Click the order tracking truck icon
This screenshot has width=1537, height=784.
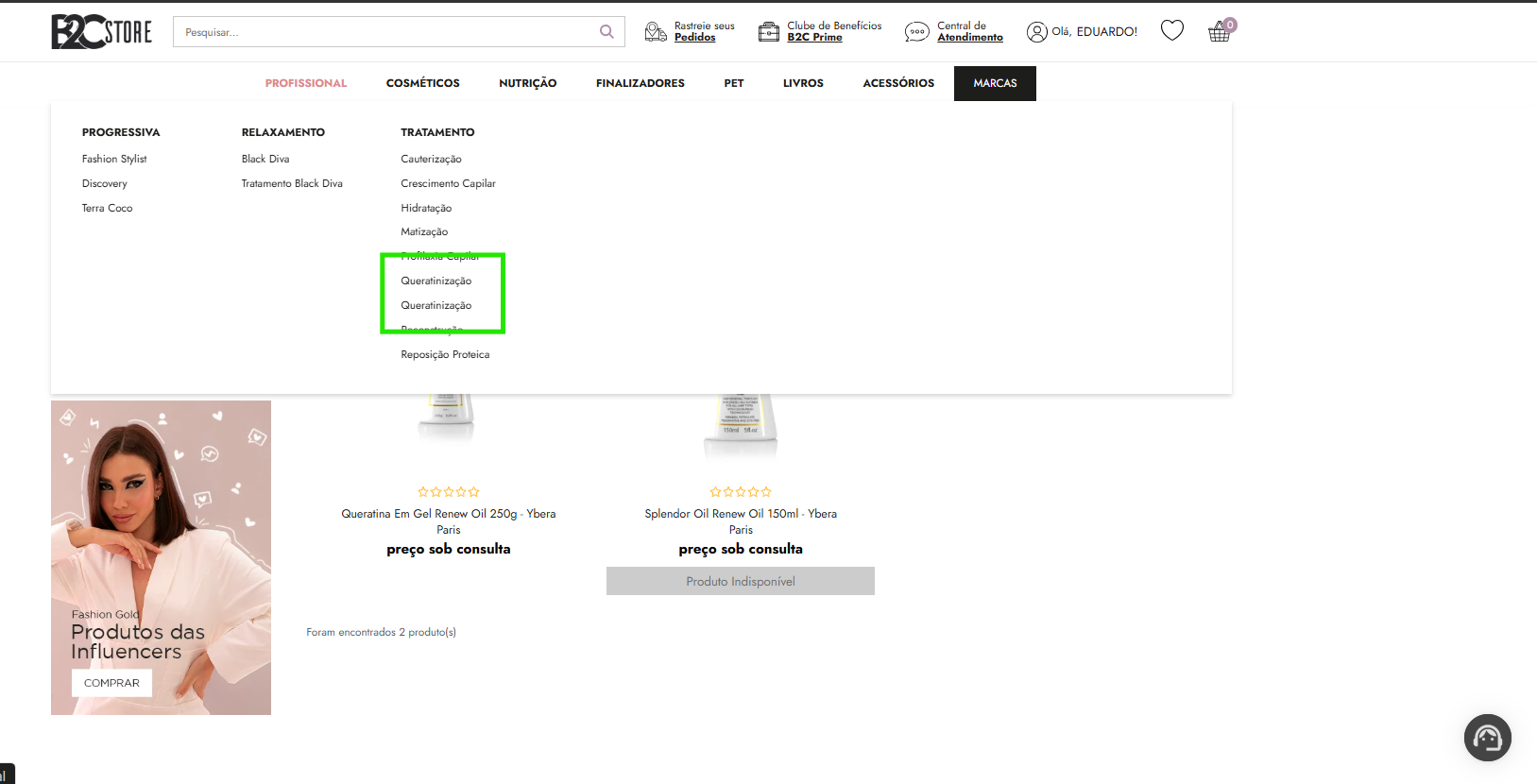pos(656,32)
